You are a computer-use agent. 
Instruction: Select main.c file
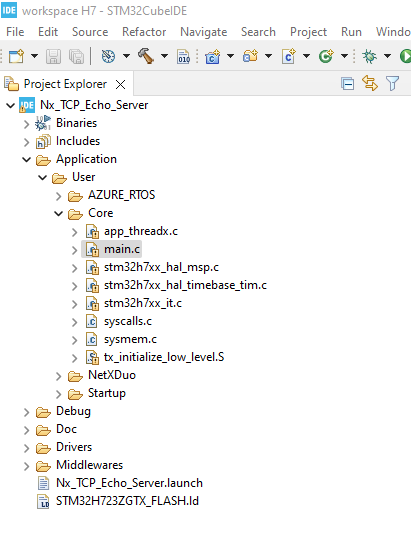coord(122,249)
